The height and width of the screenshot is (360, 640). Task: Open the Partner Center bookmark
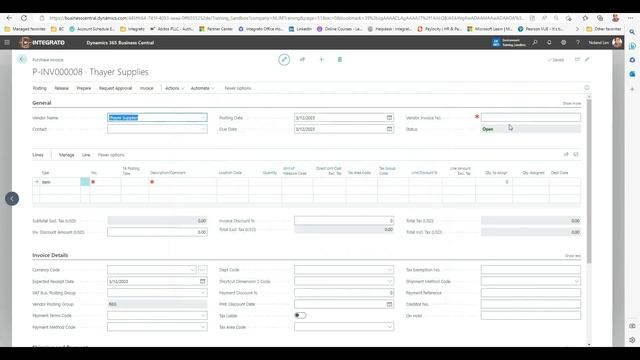pyautogui.click(x=216, y=29)
